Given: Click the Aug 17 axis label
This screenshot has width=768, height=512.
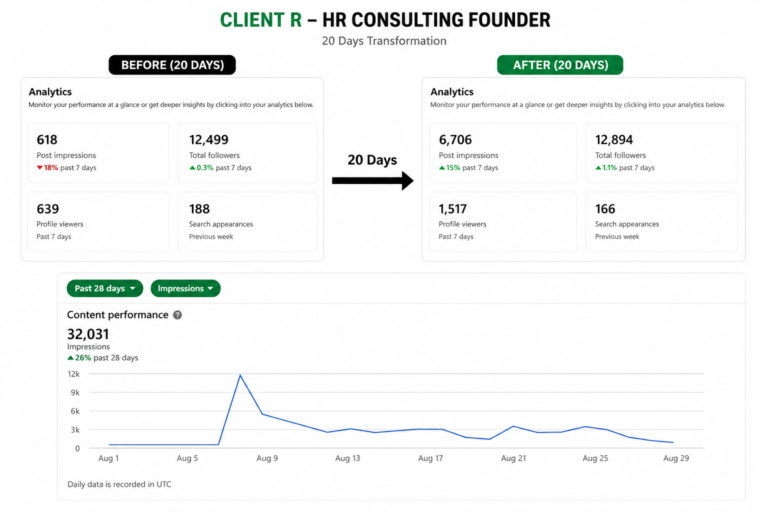Looking at the screenshot, I should coord(430,458).
